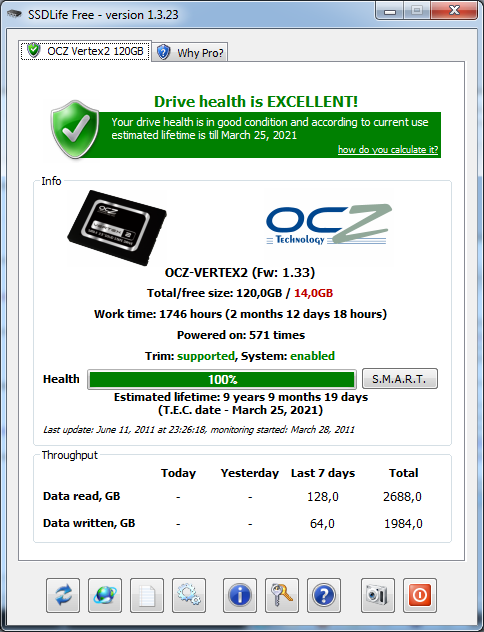
Task: Click the OCZ-VERTEX2 (Fw: 1.33) text
Action: click(x=240, y=272)
